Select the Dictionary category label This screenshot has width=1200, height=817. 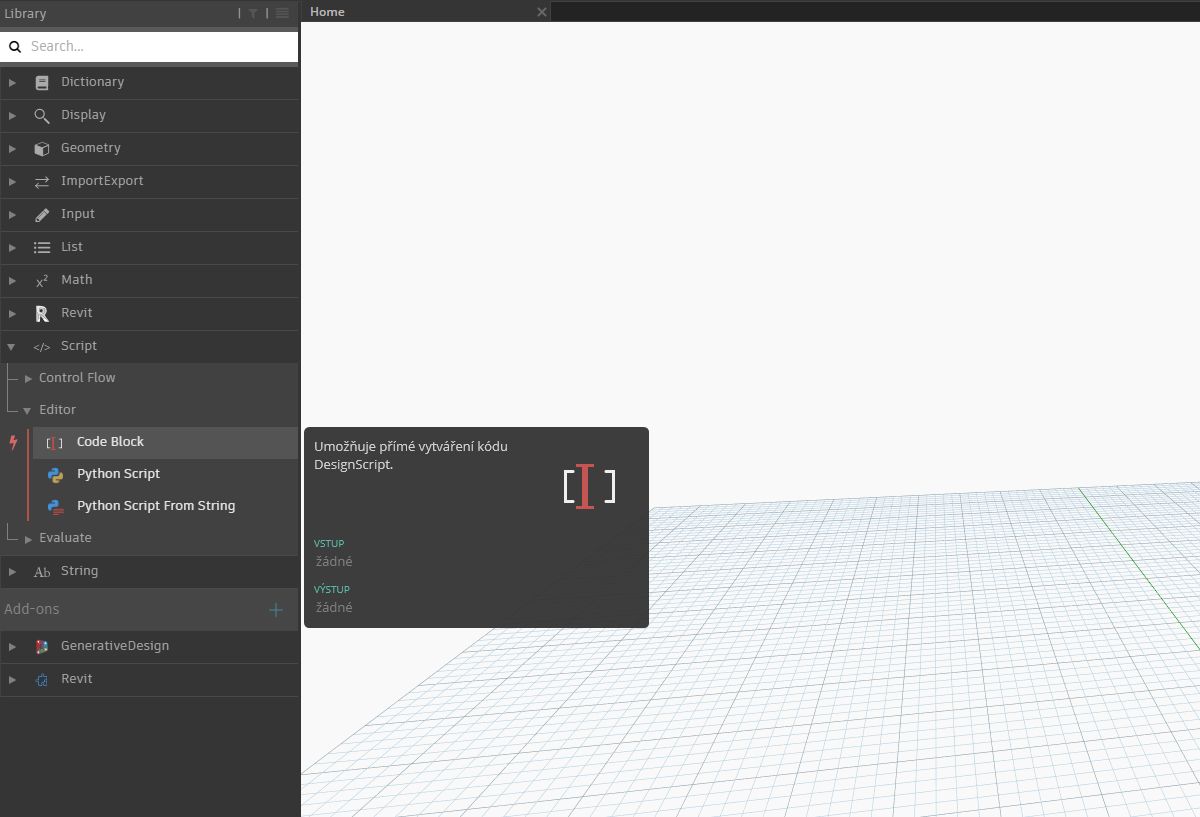[x=92, y=82]
